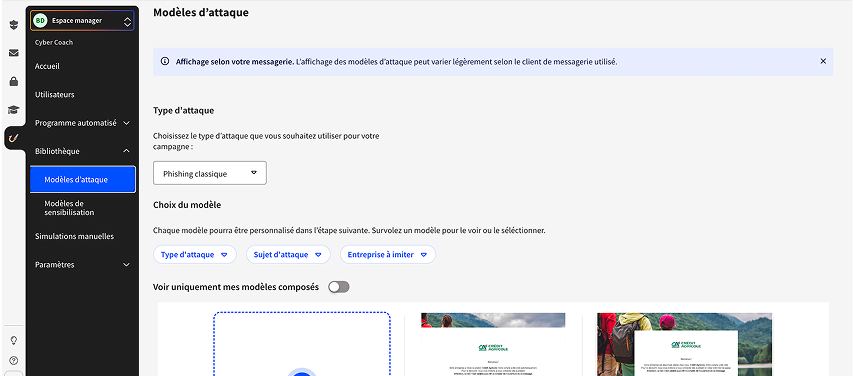This screenshot has height=376, width=854.
Task: Go to Accueil in the sidebar
Action: pyautogui.click(x=47, y=66)
